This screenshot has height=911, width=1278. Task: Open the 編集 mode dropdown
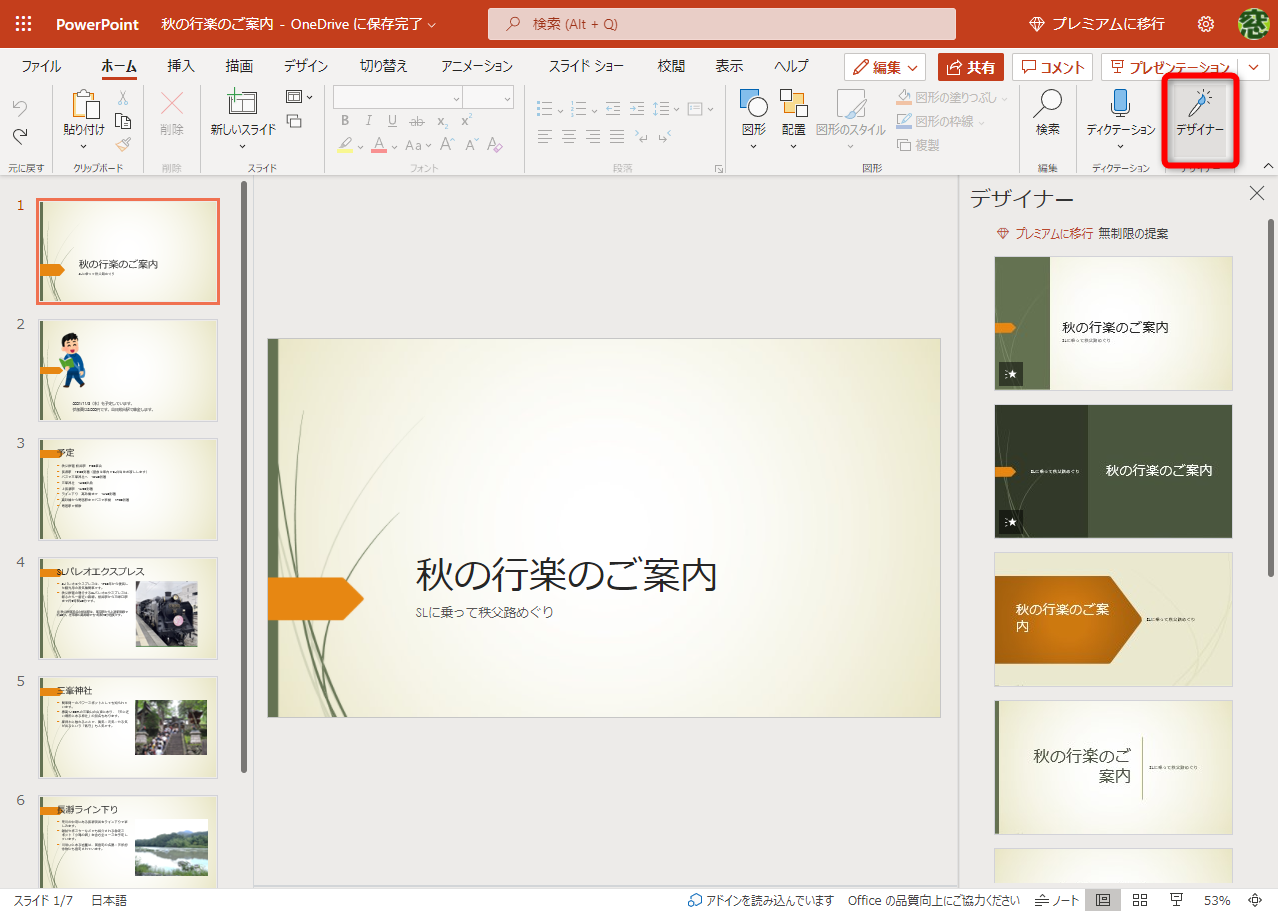884,67
